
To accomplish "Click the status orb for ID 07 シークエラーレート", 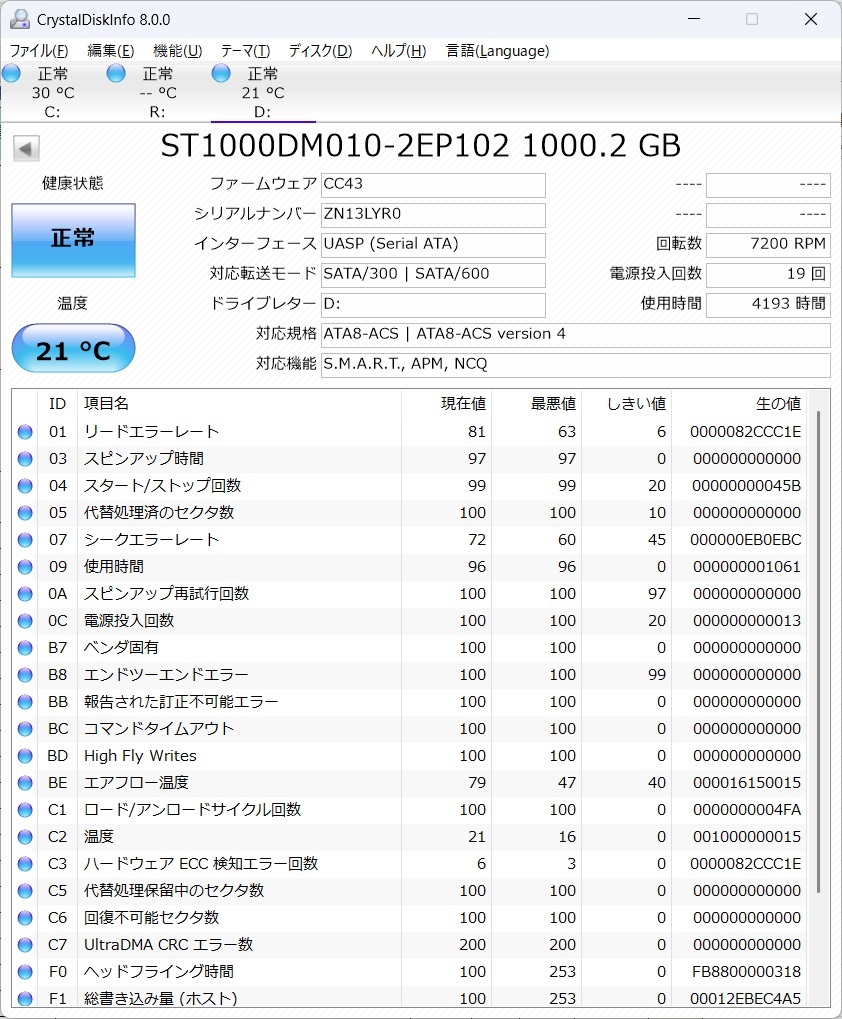I will pos(25,539).
